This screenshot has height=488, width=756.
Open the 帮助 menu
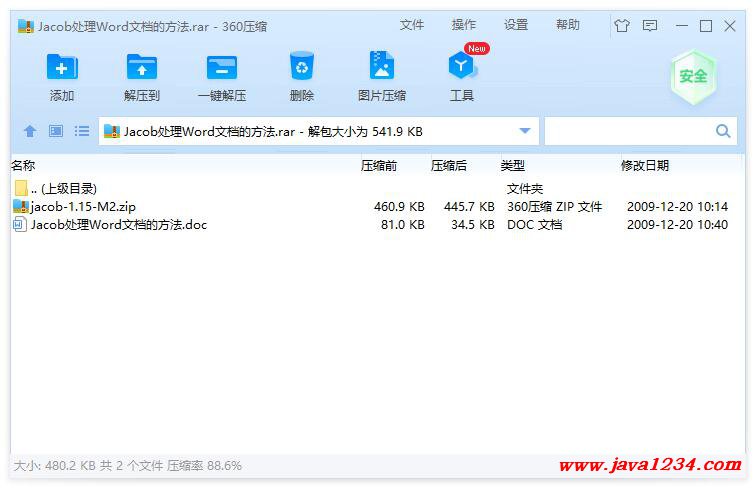coord(568,25)
